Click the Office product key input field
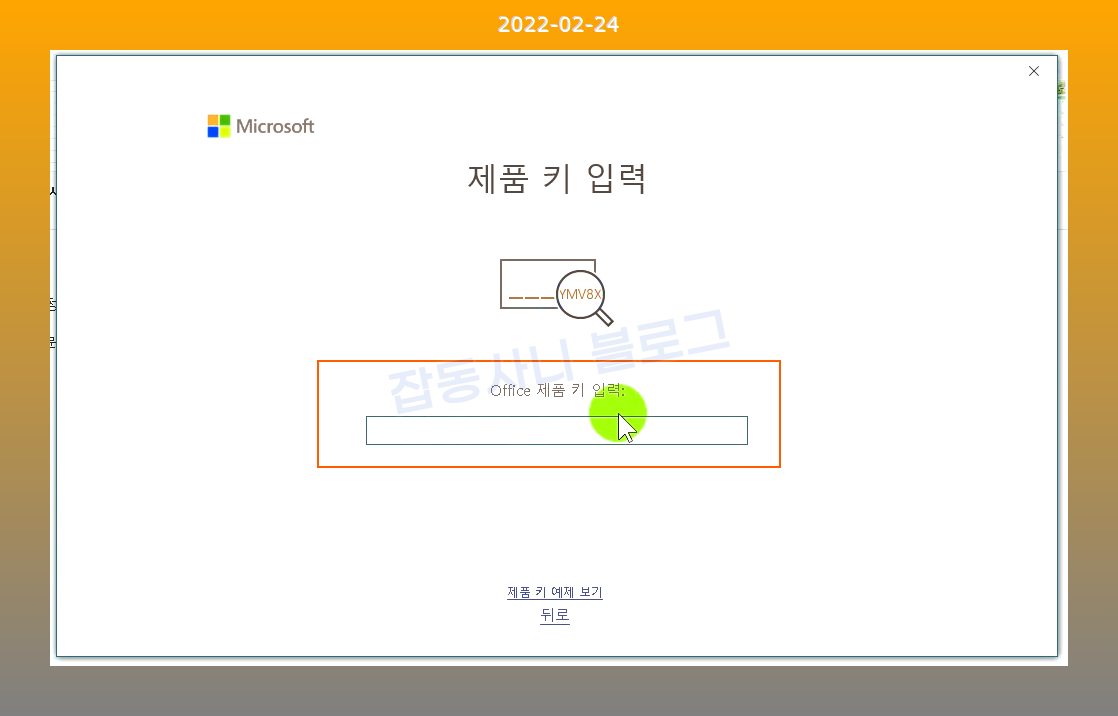 (x=556, y=431)
